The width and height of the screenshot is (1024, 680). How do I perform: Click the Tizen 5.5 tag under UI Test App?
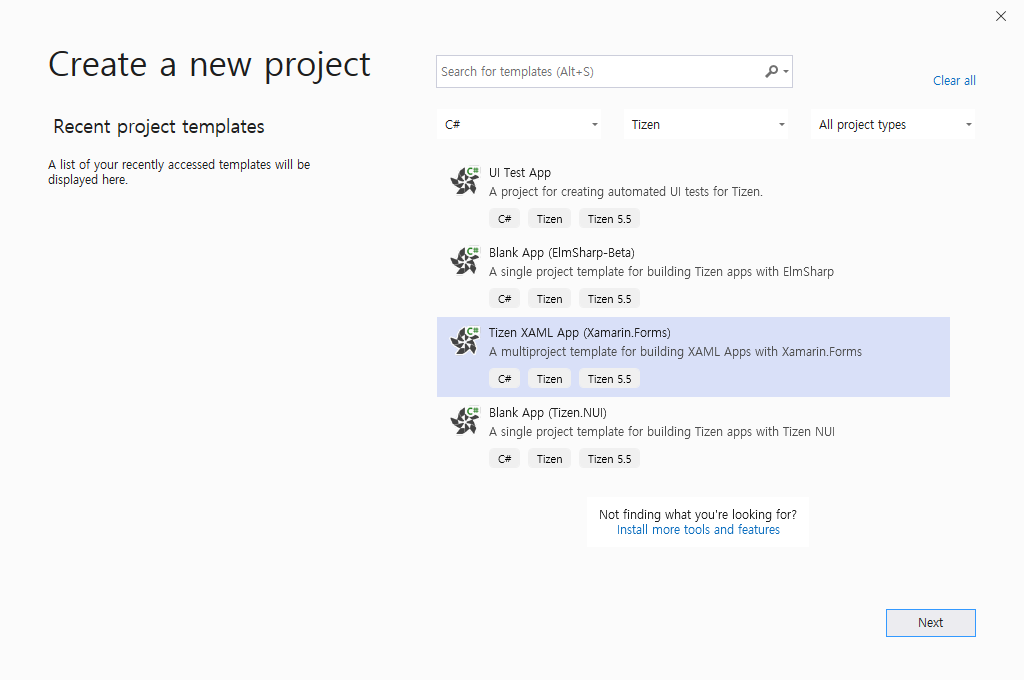click(609, 219)
